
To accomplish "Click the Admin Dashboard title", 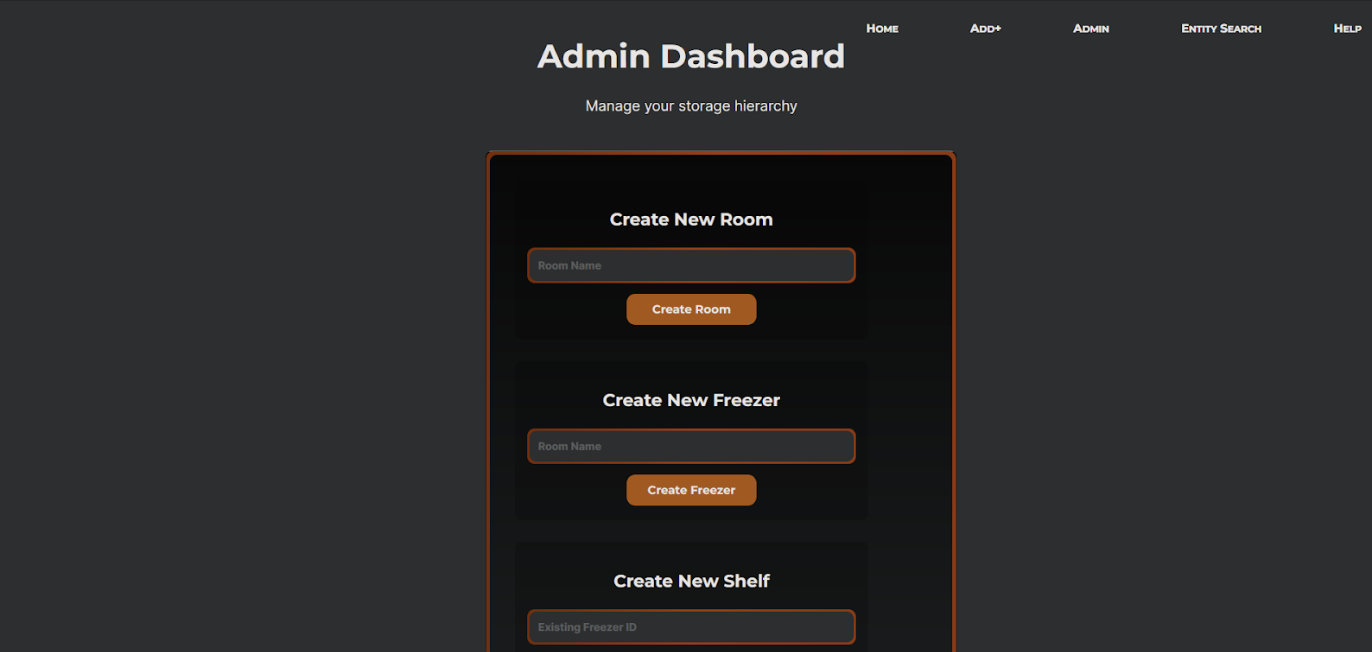I will click(691, 56).
